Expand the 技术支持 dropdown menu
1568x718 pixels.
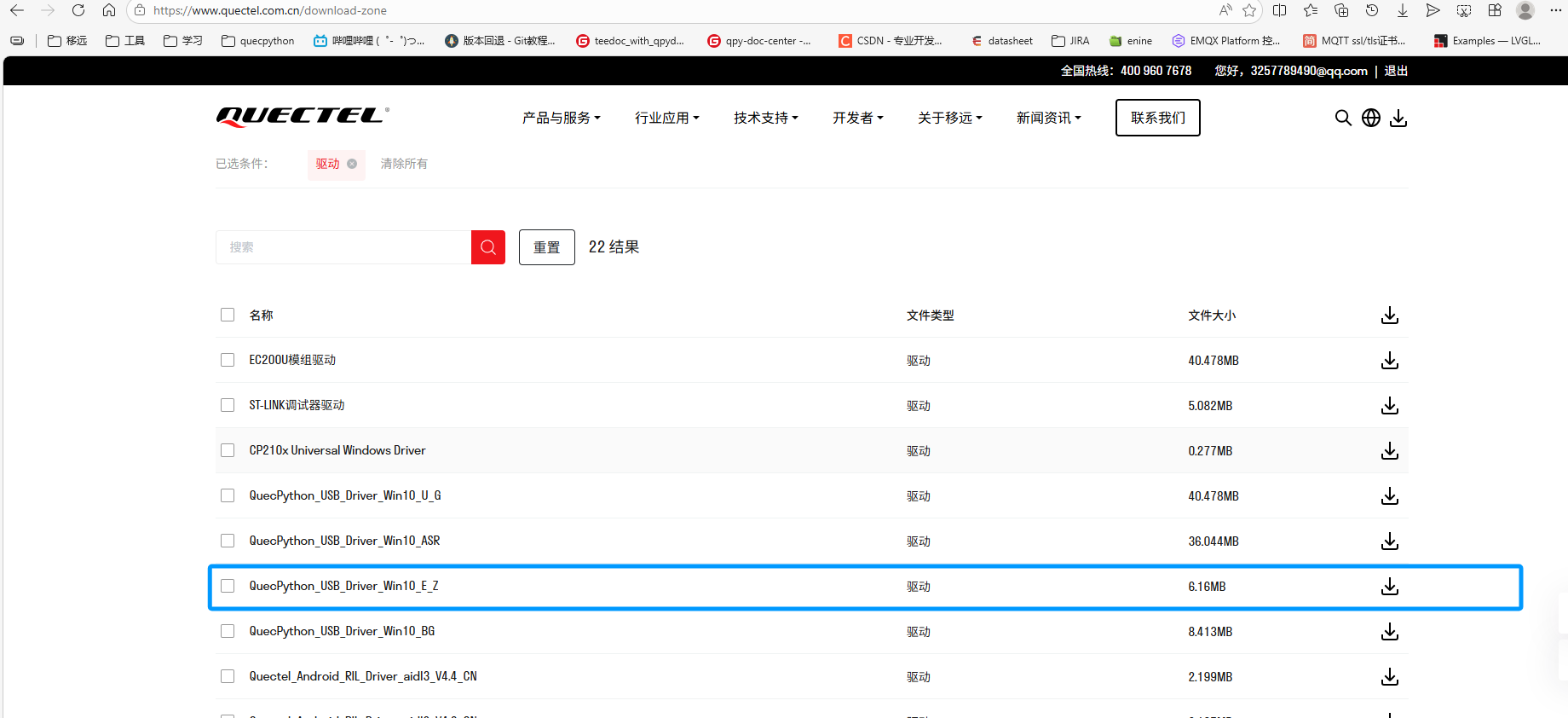766,118
